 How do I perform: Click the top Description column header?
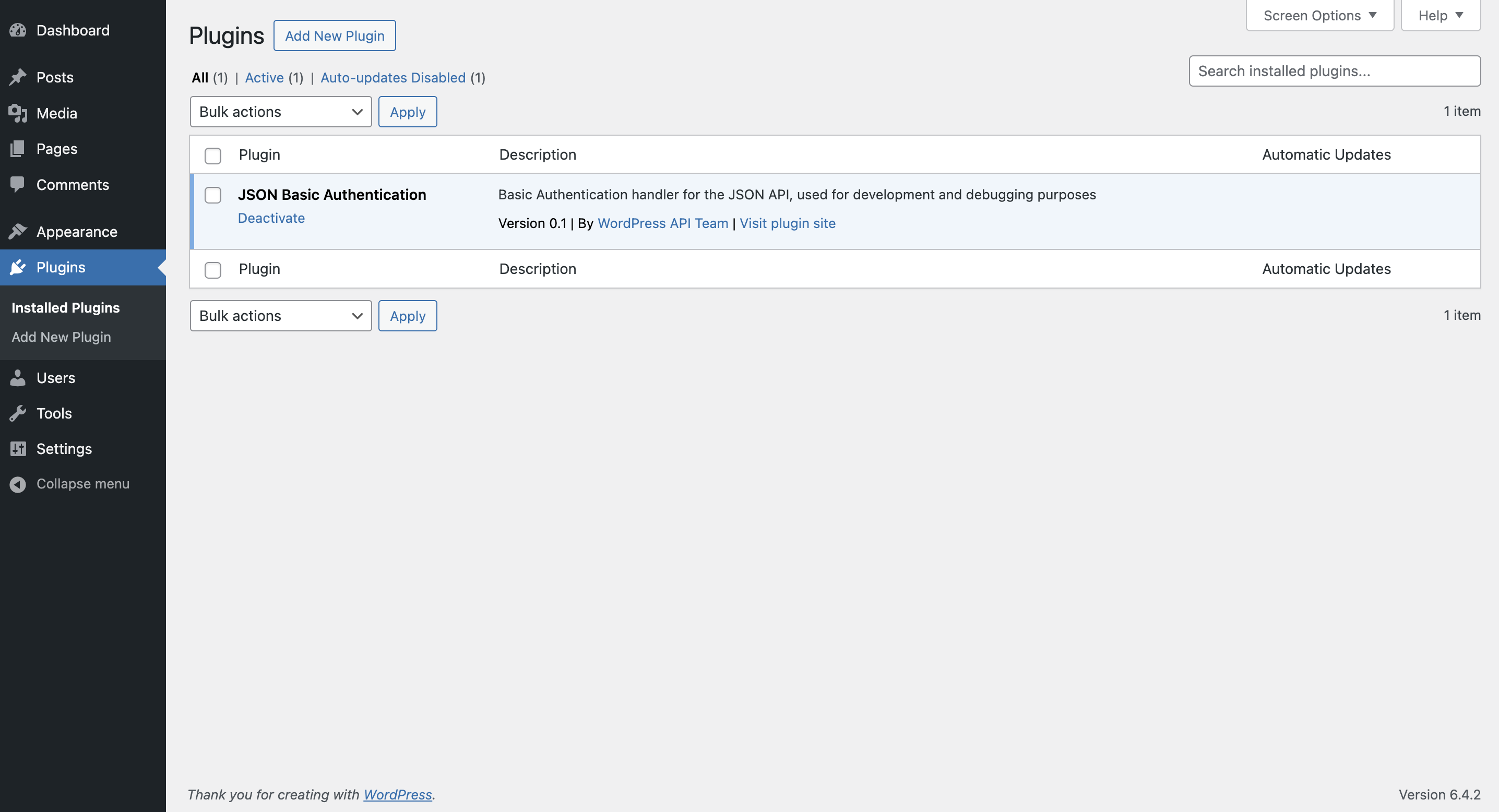pos(538,154)
